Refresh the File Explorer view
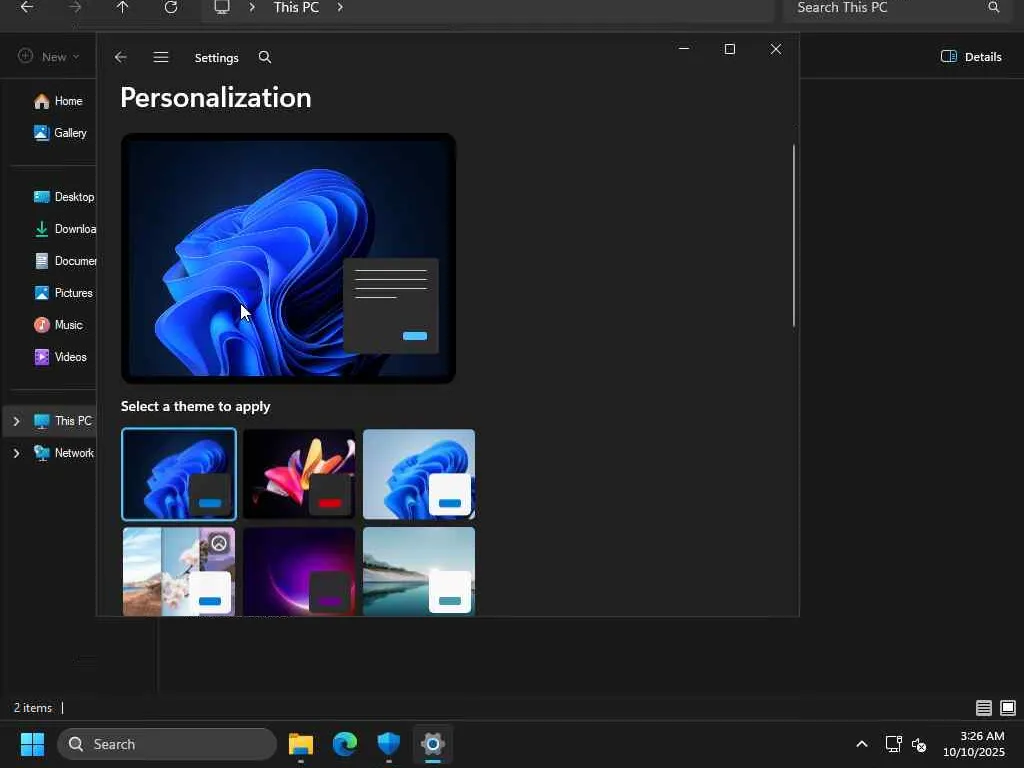The image size is (1024, 768). 171,8
